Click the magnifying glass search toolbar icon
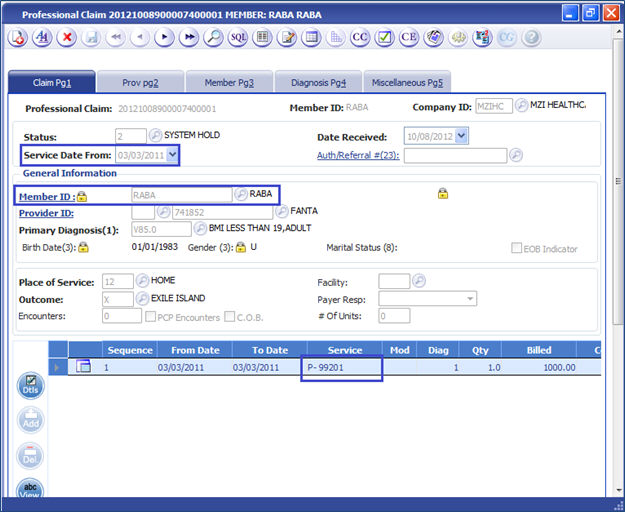 213,38
